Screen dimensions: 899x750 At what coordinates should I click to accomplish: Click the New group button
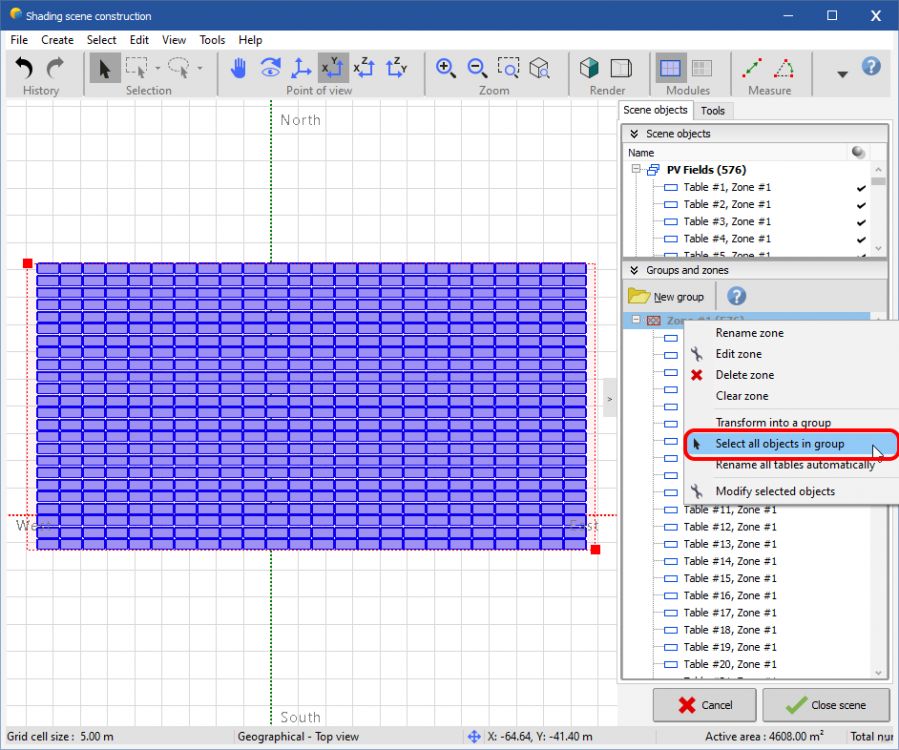click(667, 297)
